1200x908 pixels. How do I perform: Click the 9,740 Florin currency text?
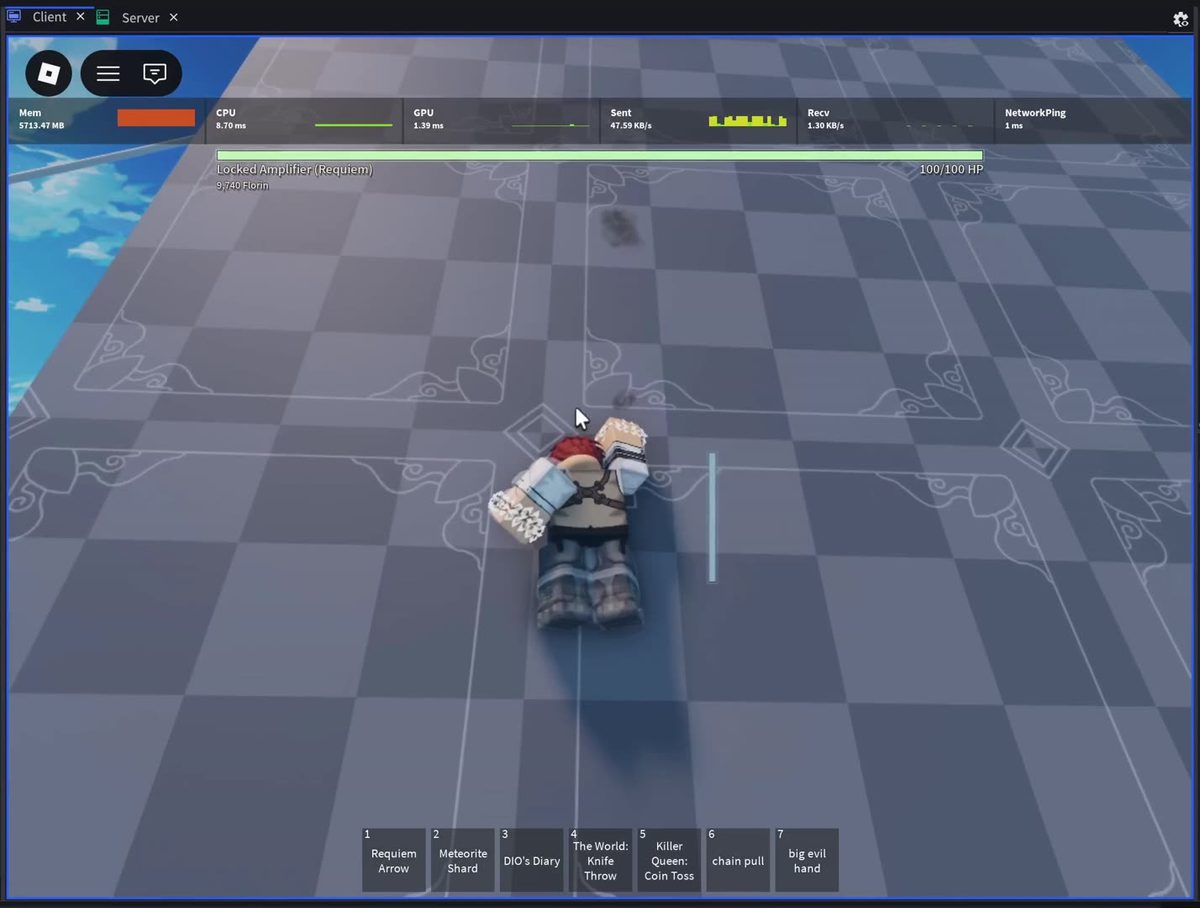click(x=242, y=186)
